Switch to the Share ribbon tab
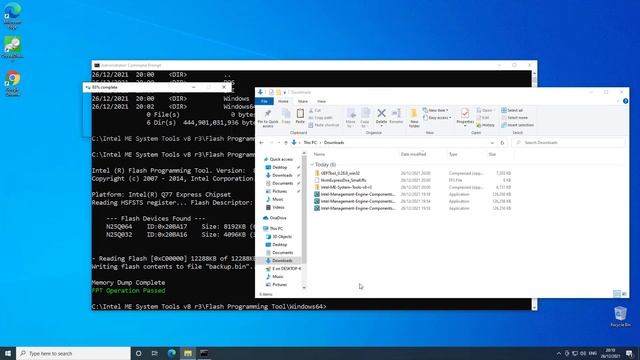 pos(302,101)
